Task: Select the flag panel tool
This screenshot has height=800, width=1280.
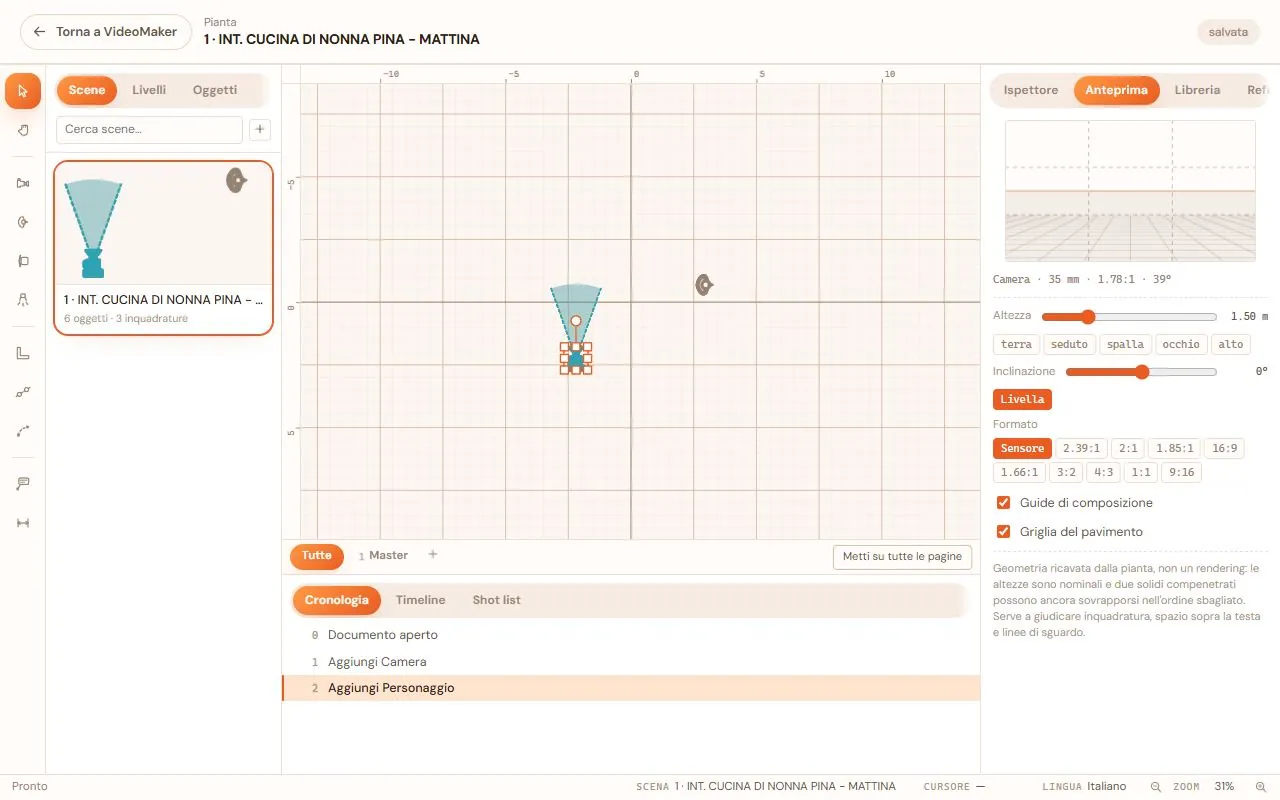Action: 23,261
